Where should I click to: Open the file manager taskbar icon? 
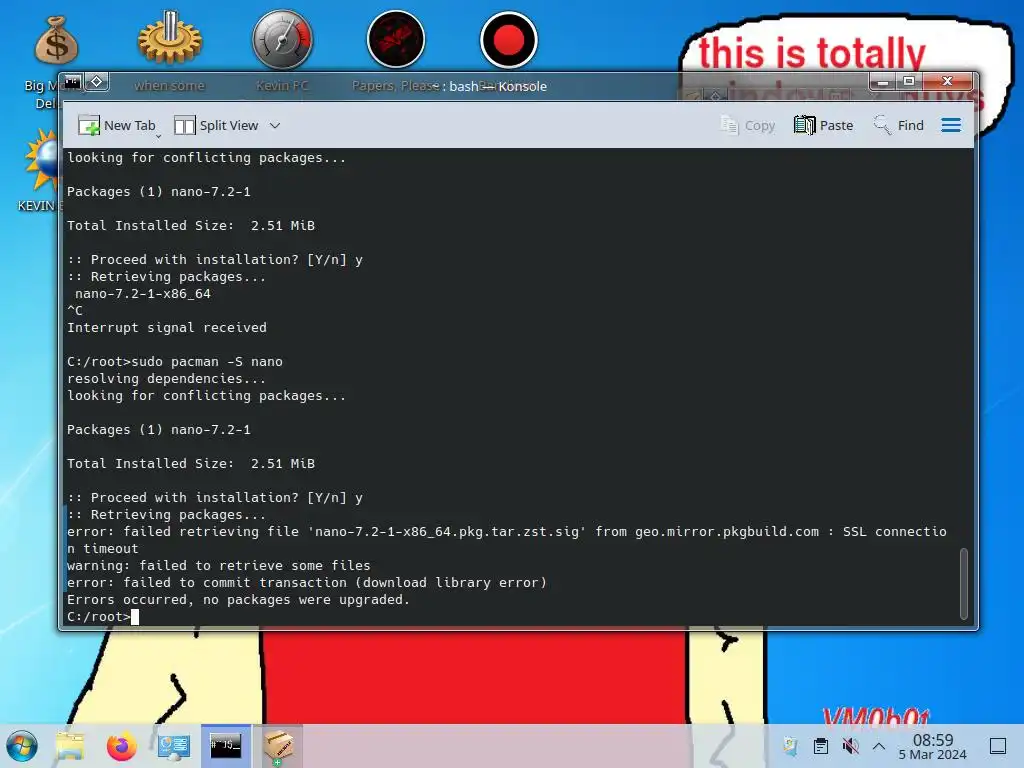(x=70, y=746)
